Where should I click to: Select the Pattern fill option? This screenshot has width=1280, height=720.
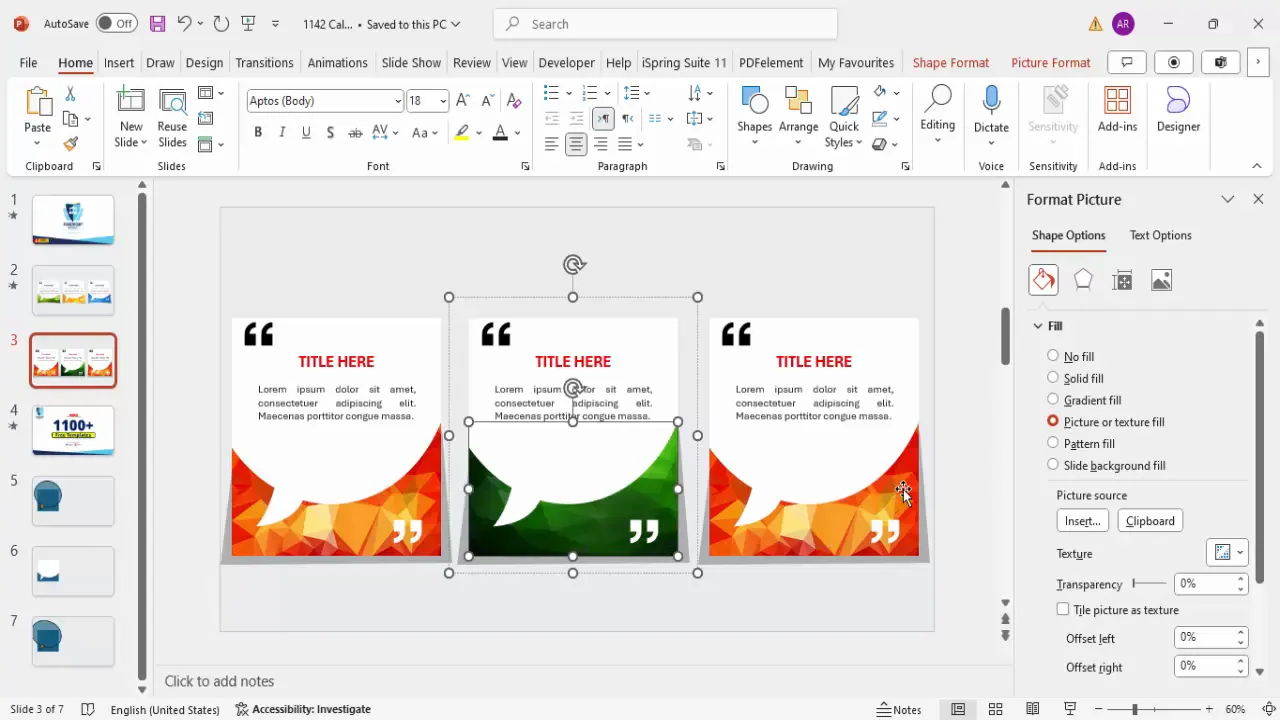1053,443
